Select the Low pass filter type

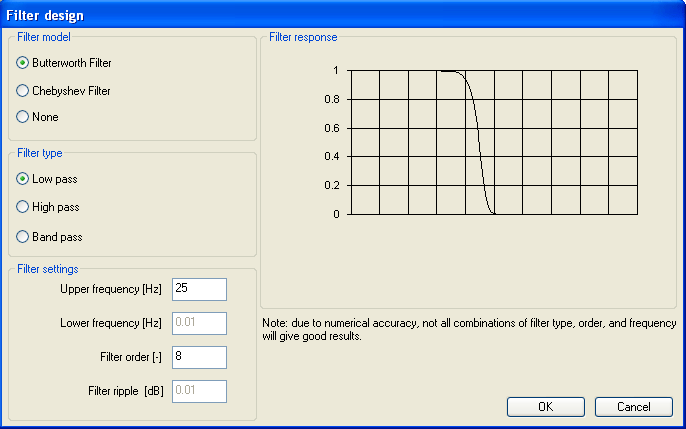point(23,179)
